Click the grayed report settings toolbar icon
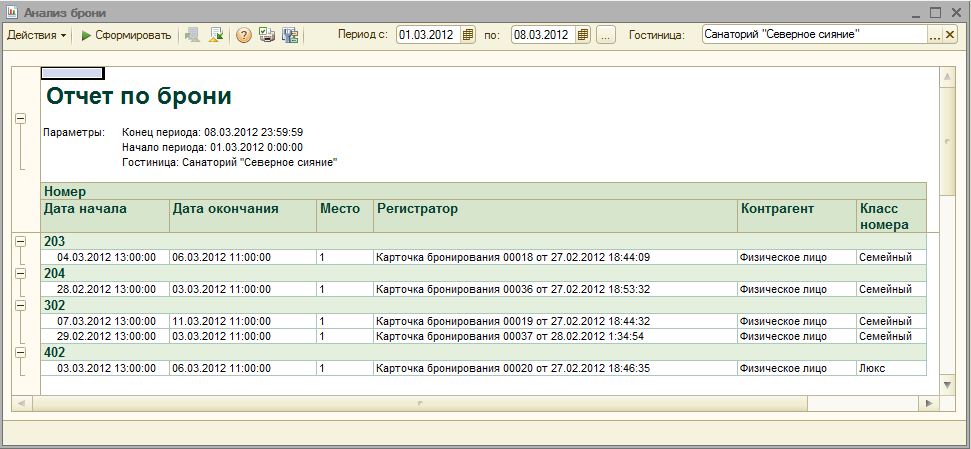971x449 pixels. tap(193, 35)
